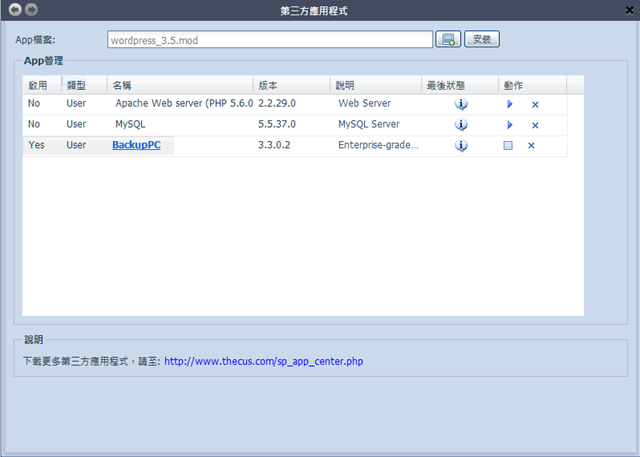Click the 安裝 install button
Screen dimensions: 640x457
tap(482, 39)
